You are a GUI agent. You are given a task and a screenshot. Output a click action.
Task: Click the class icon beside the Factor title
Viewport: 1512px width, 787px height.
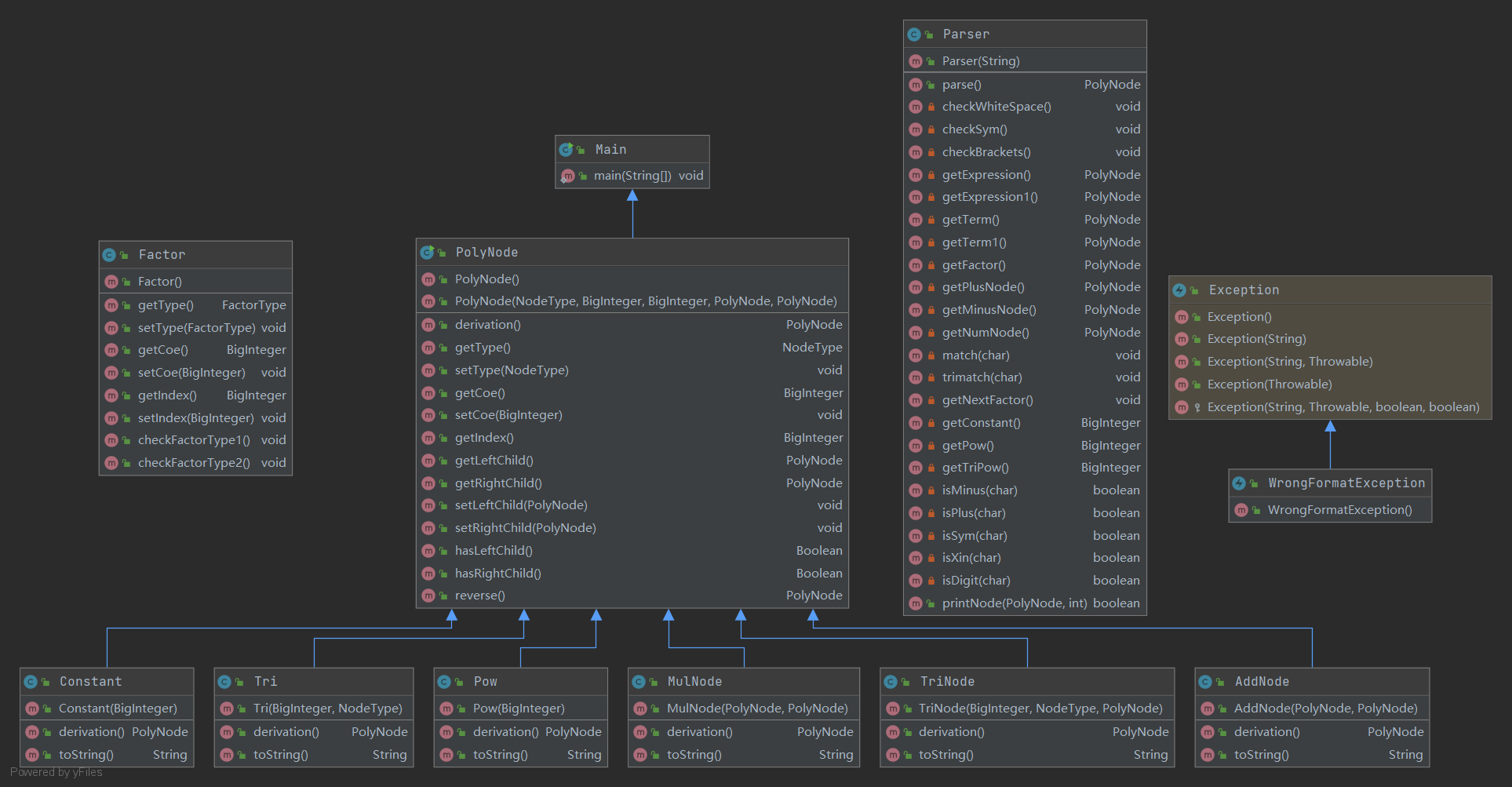coord(109,255)
